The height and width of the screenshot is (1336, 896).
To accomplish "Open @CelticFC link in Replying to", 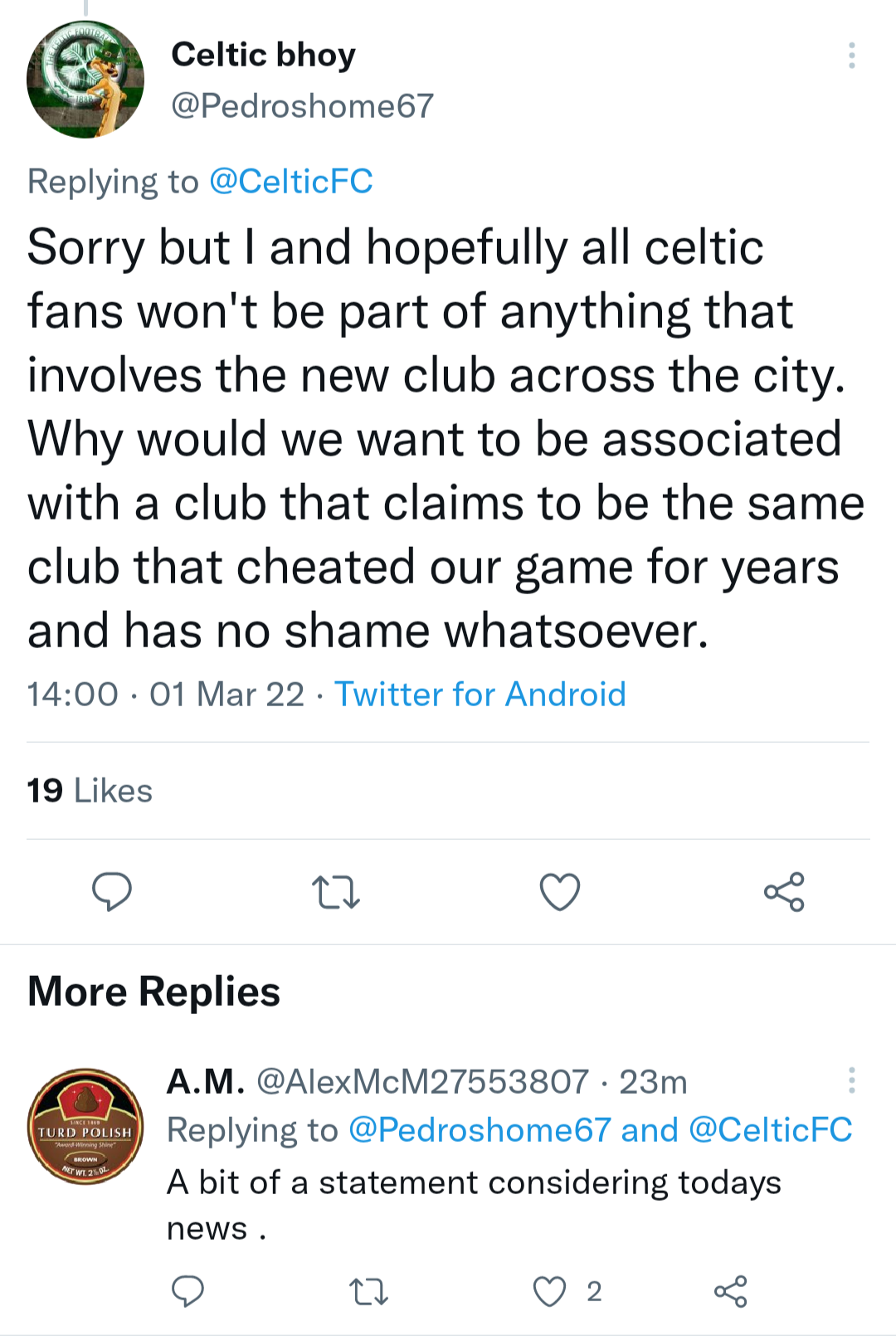I will click(x=290, y=181).
